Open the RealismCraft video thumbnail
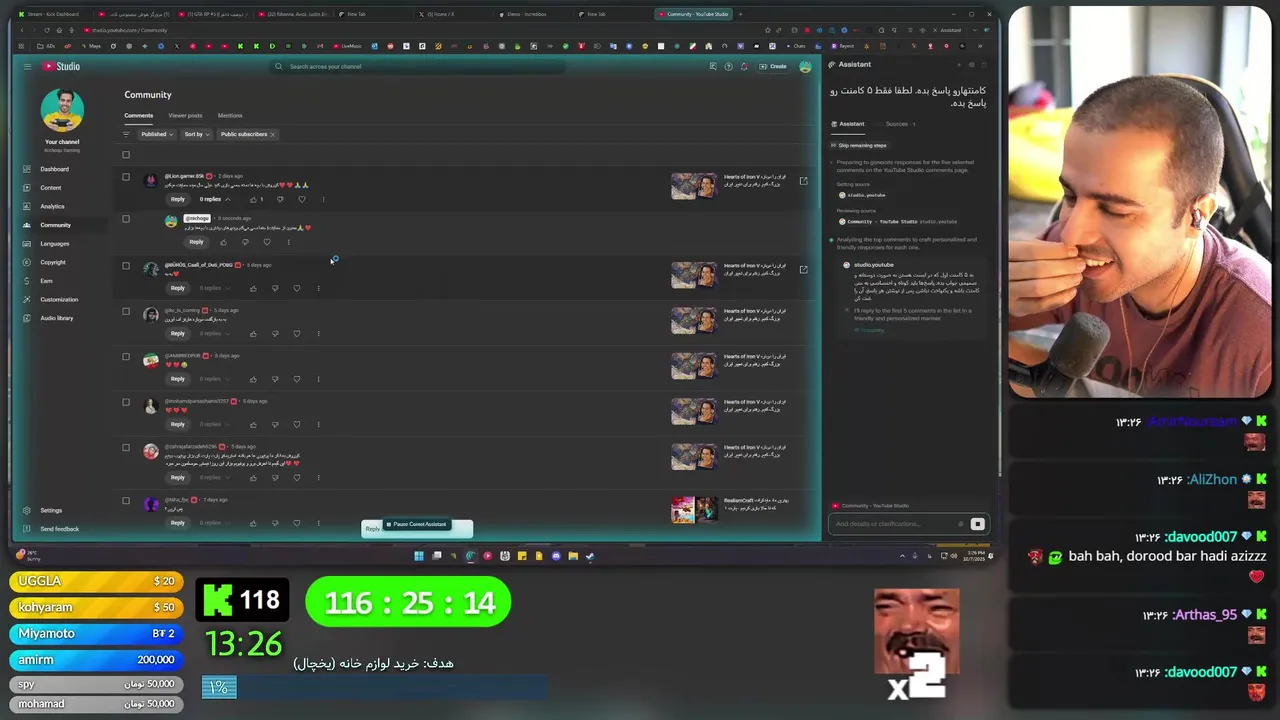 pos(694,510)
